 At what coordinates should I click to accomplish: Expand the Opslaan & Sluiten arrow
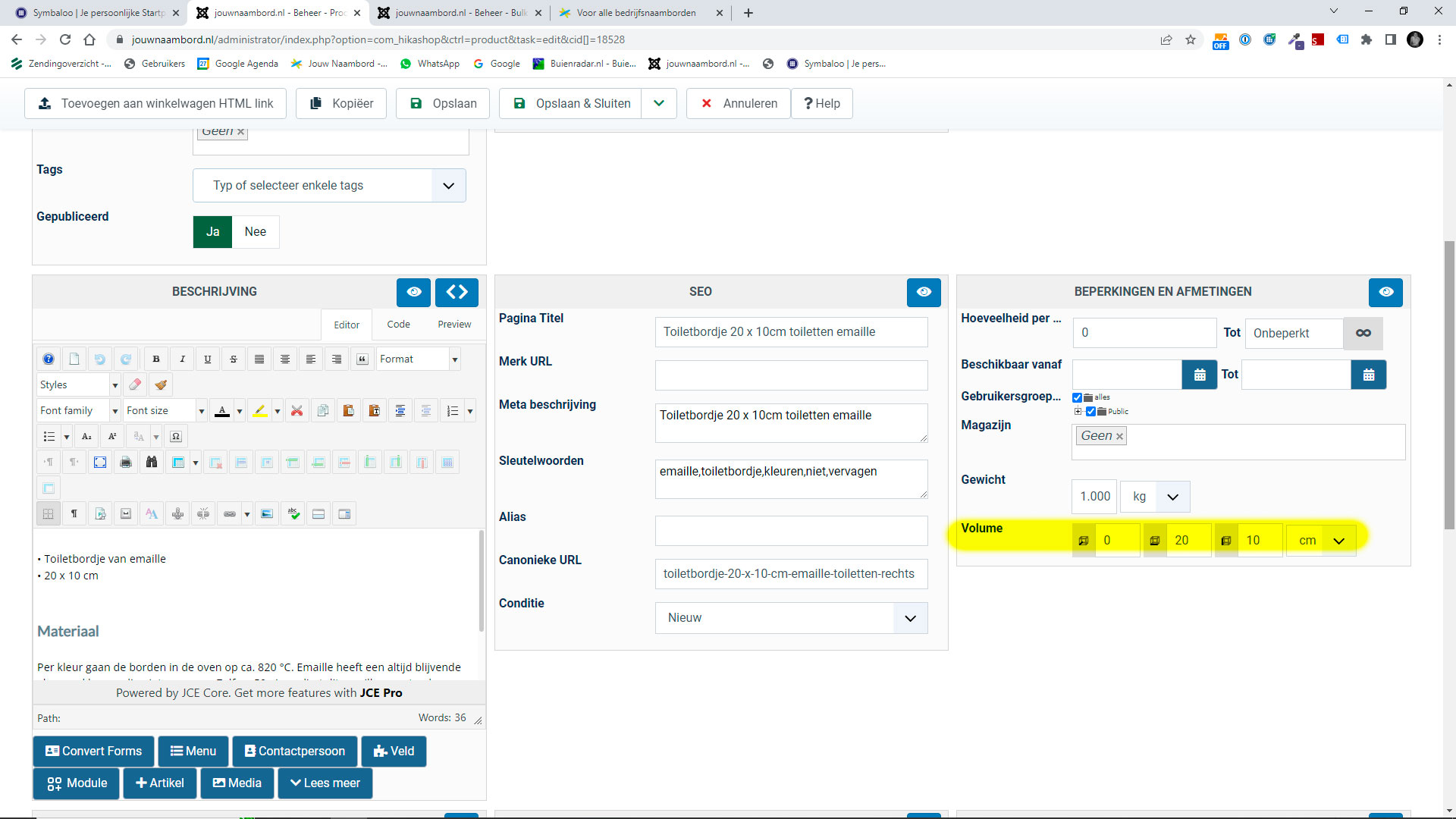(659, 104)
